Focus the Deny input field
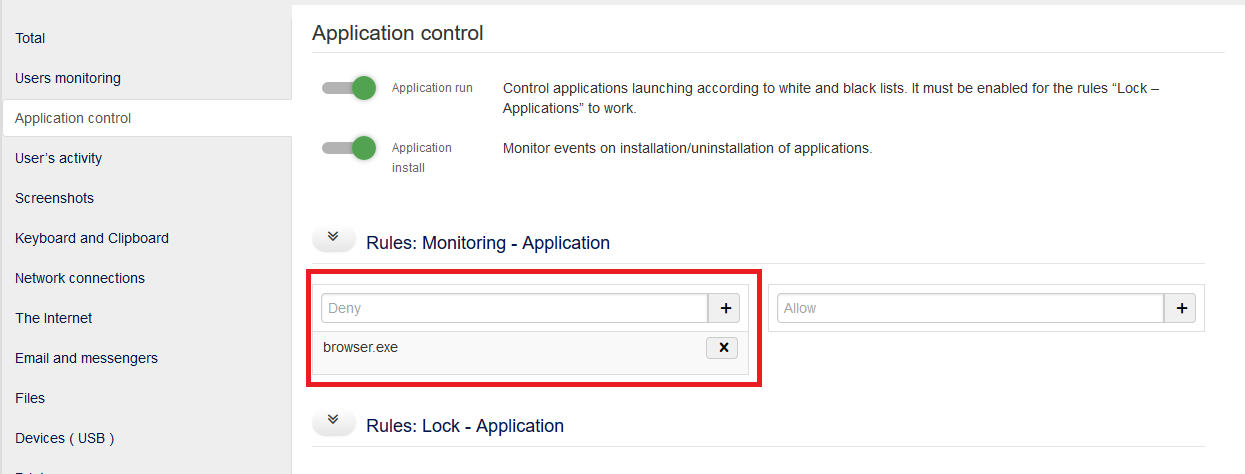The width and height of the screenshot is (1245, 474). [x=514, y=309]
